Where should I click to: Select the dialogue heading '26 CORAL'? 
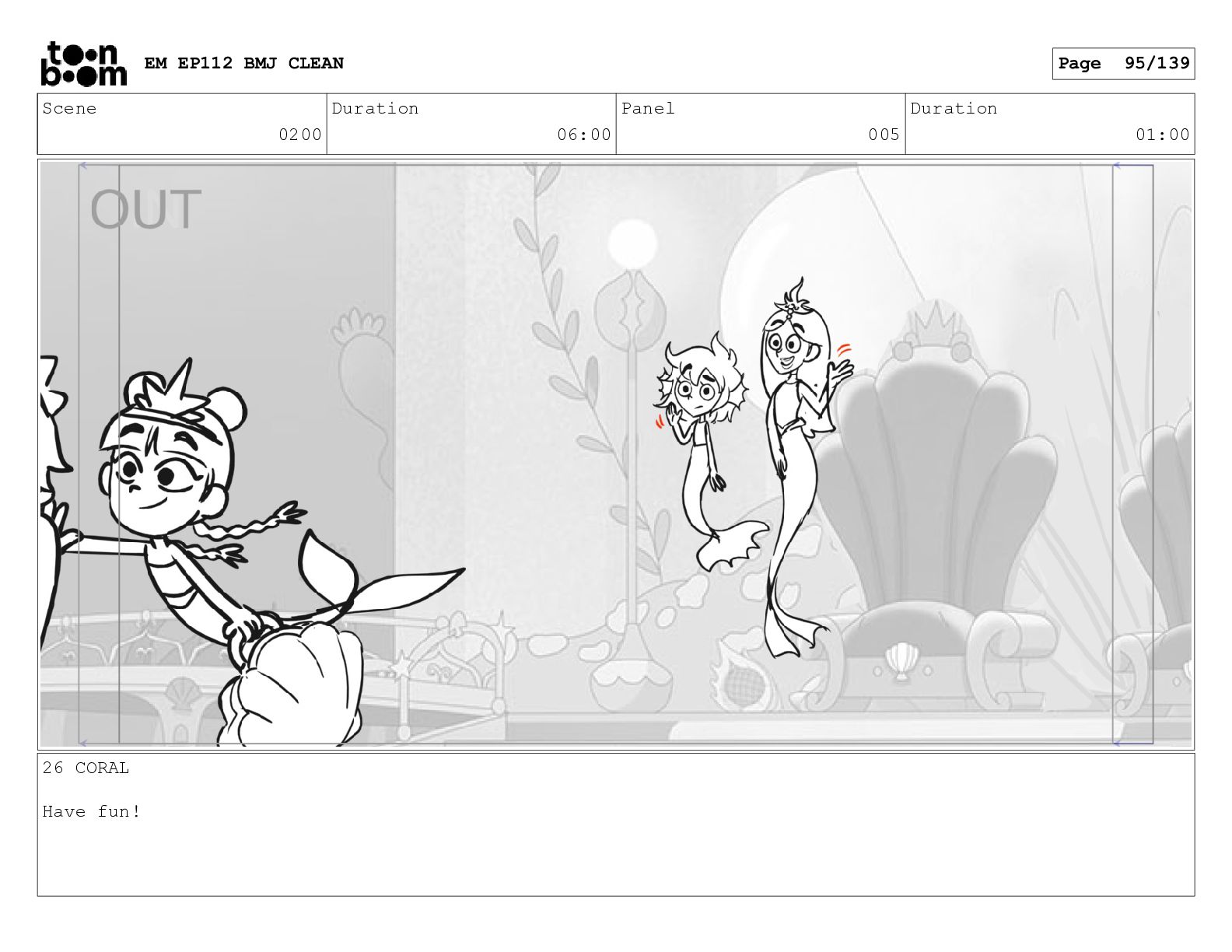[86, 768]
